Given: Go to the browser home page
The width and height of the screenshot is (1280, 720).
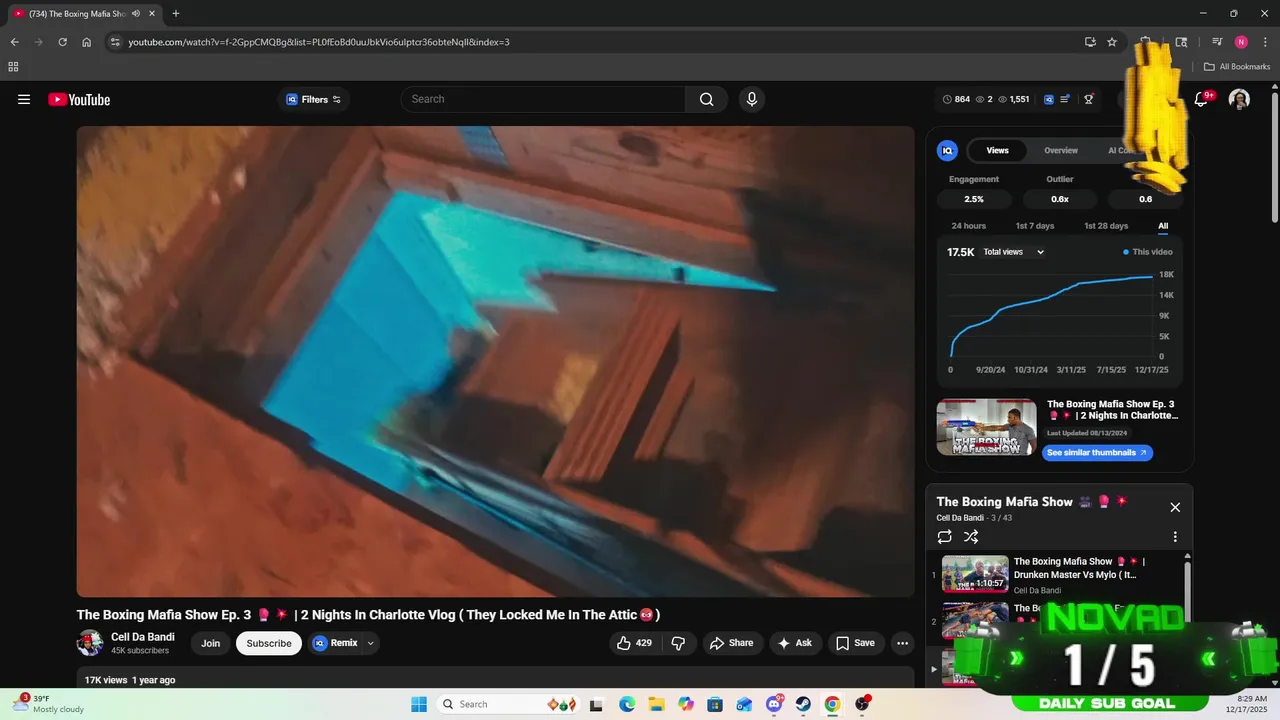Looking at the screenshot, I should tap(87, 42).
